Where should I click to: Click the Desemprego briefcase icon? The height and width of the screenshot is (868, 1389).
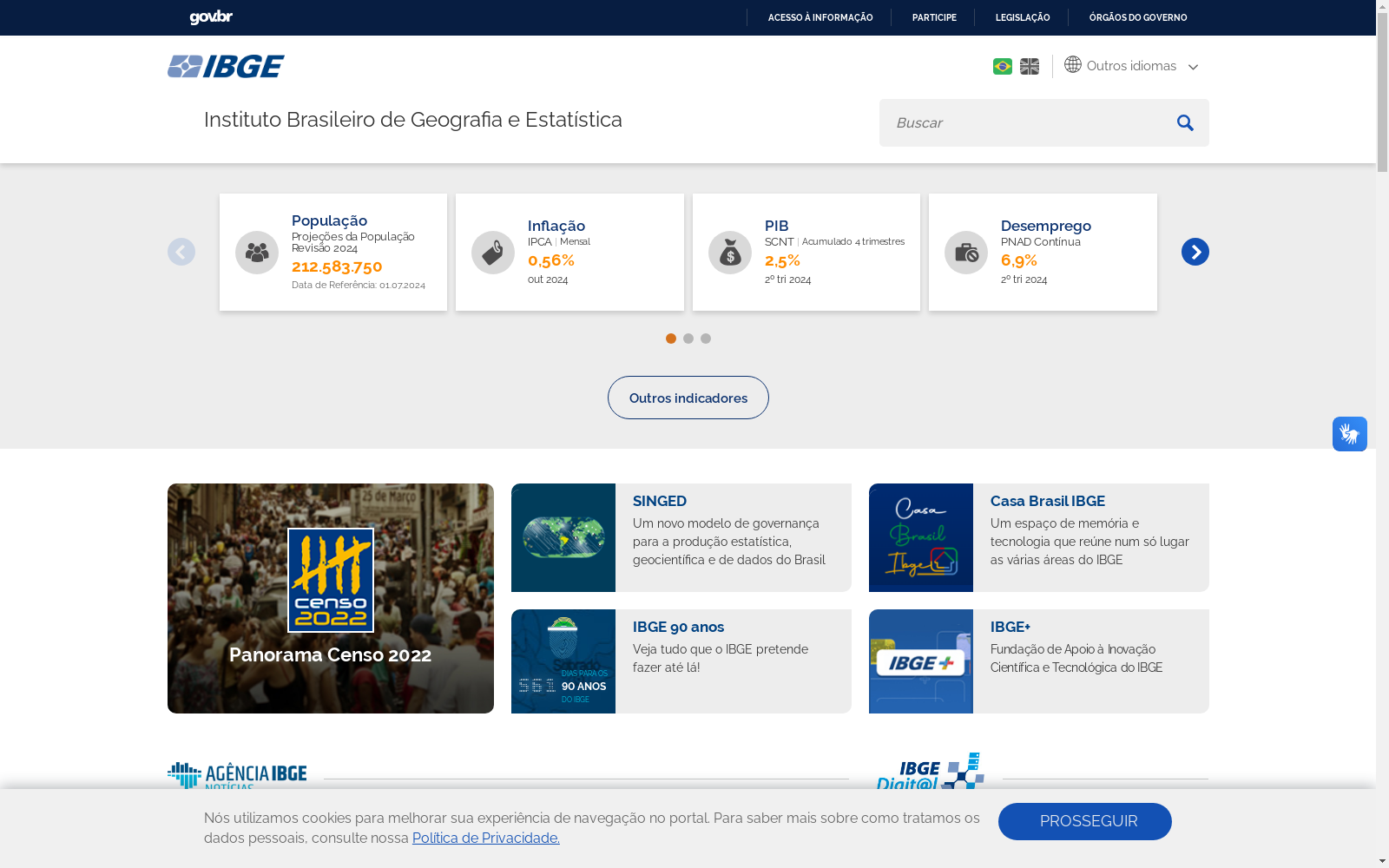pyautogui.click(x=966, y=253)
